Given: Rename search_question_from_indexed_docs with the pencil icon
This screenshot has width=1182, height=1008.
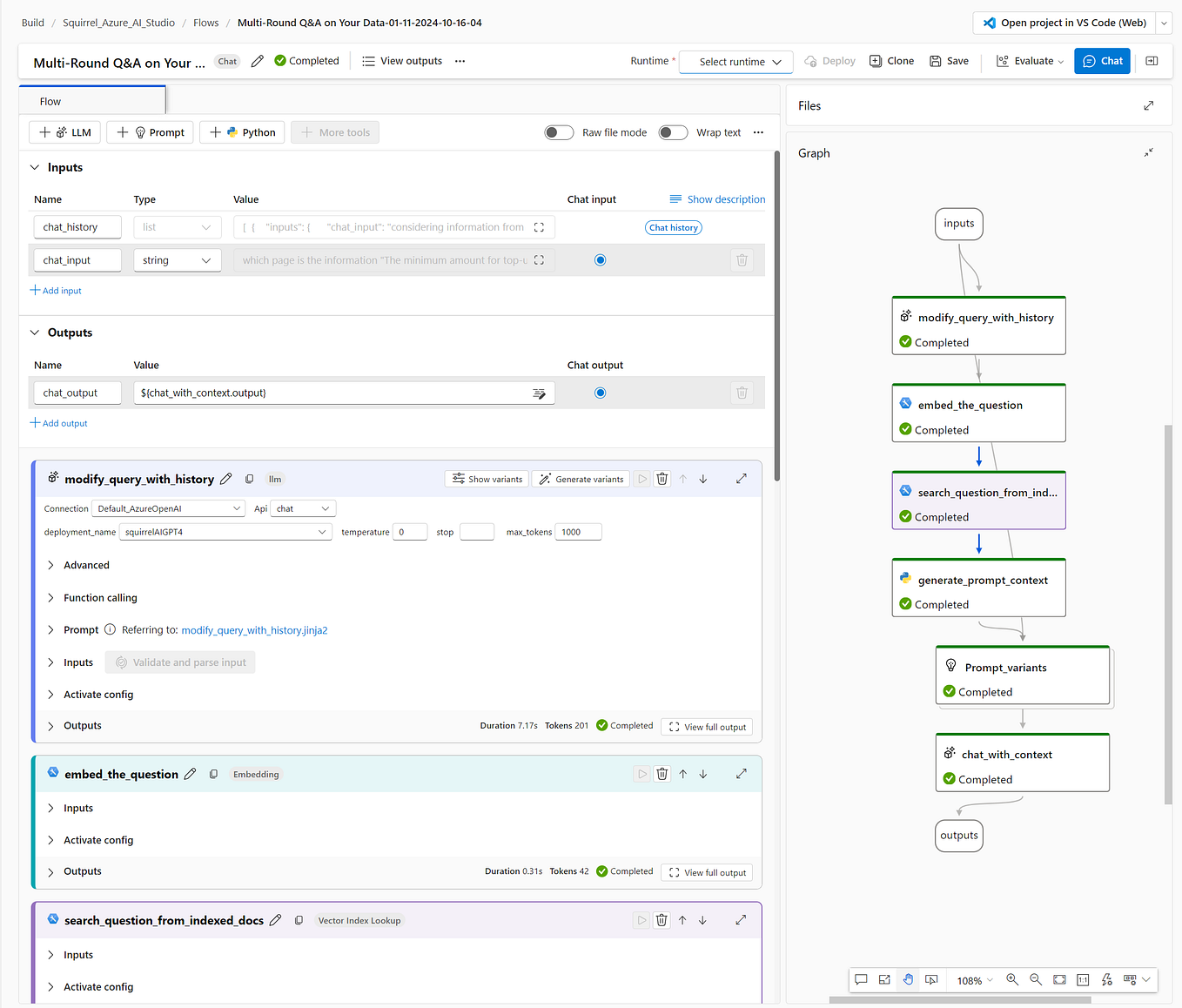Looking at the screenshot, I should pyautogui.click(x=276, y=919).
